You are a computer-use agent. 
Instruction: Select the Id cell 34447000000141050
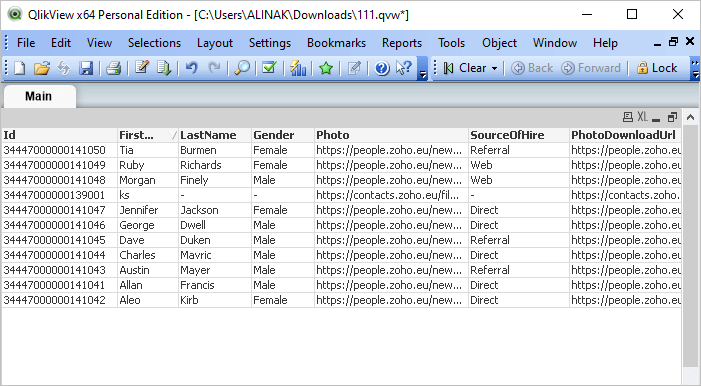coord(59,150)
